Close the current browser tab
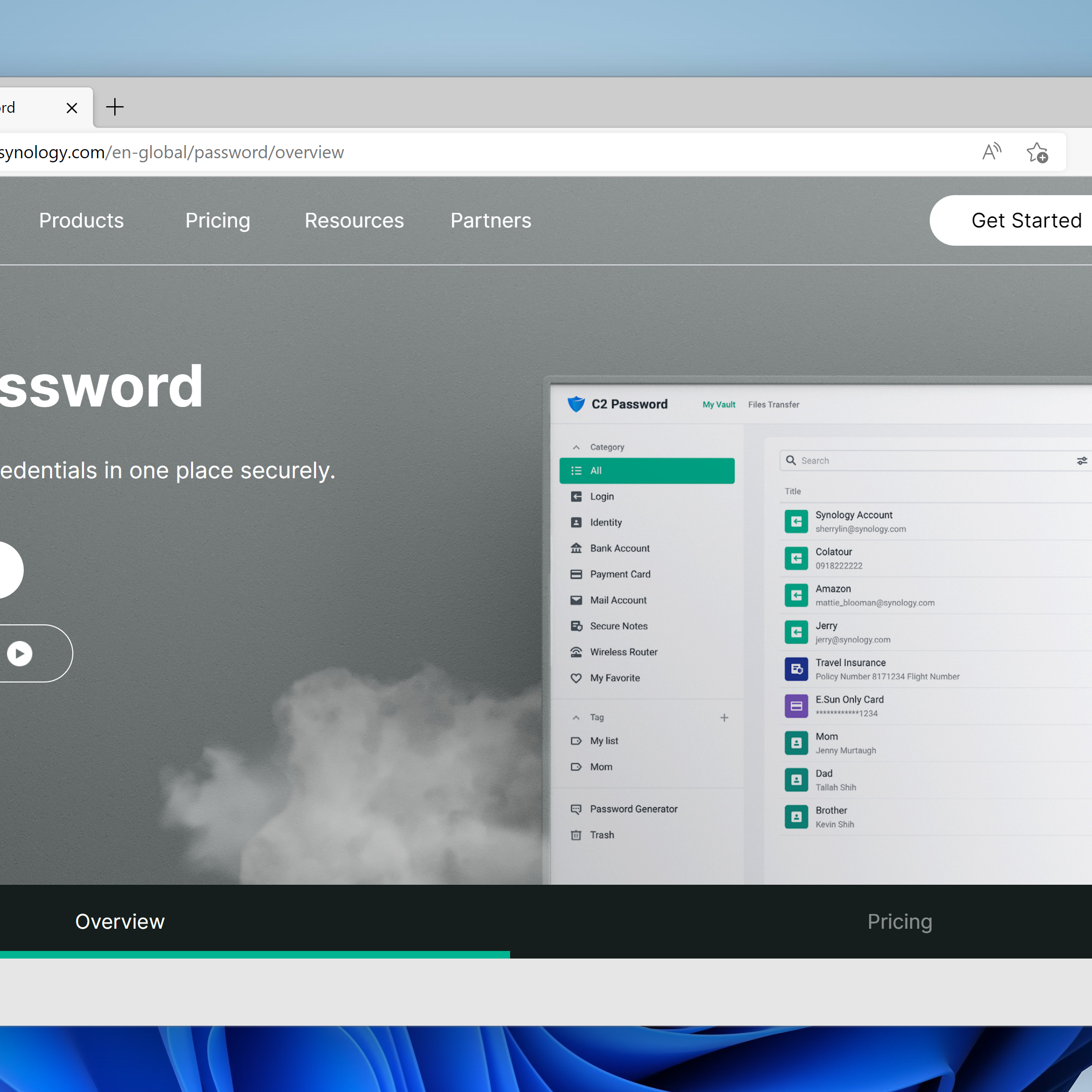Viewport: 1092px width, 1092px height. [x=72, y=107]
